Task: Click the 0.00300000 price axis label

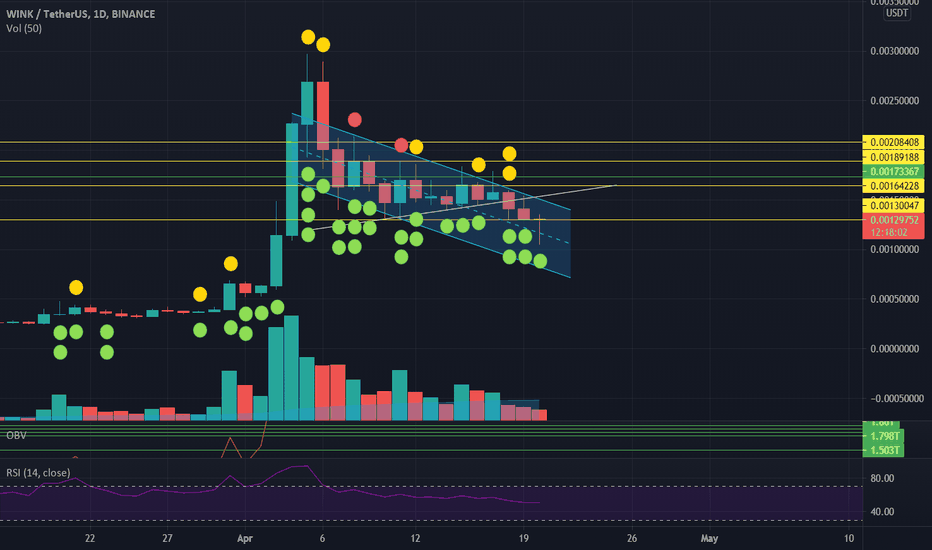Action: point(894,51)
